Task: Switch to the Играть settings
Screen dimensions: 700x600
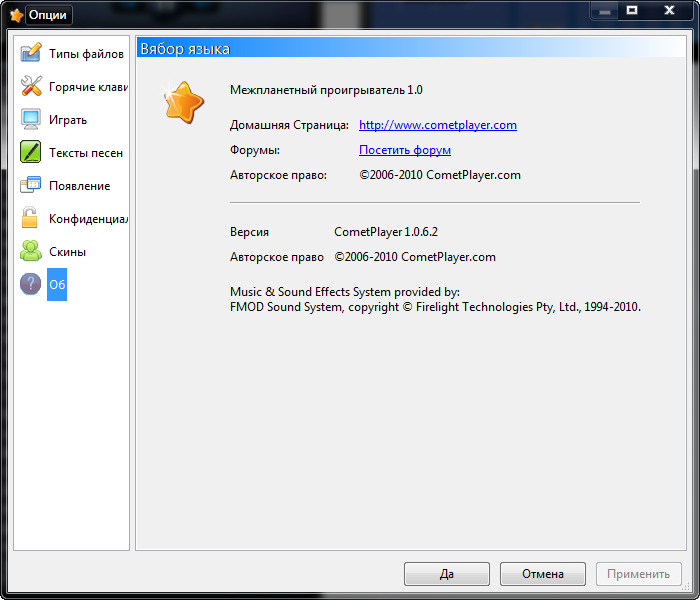Action: click(68, 120)
